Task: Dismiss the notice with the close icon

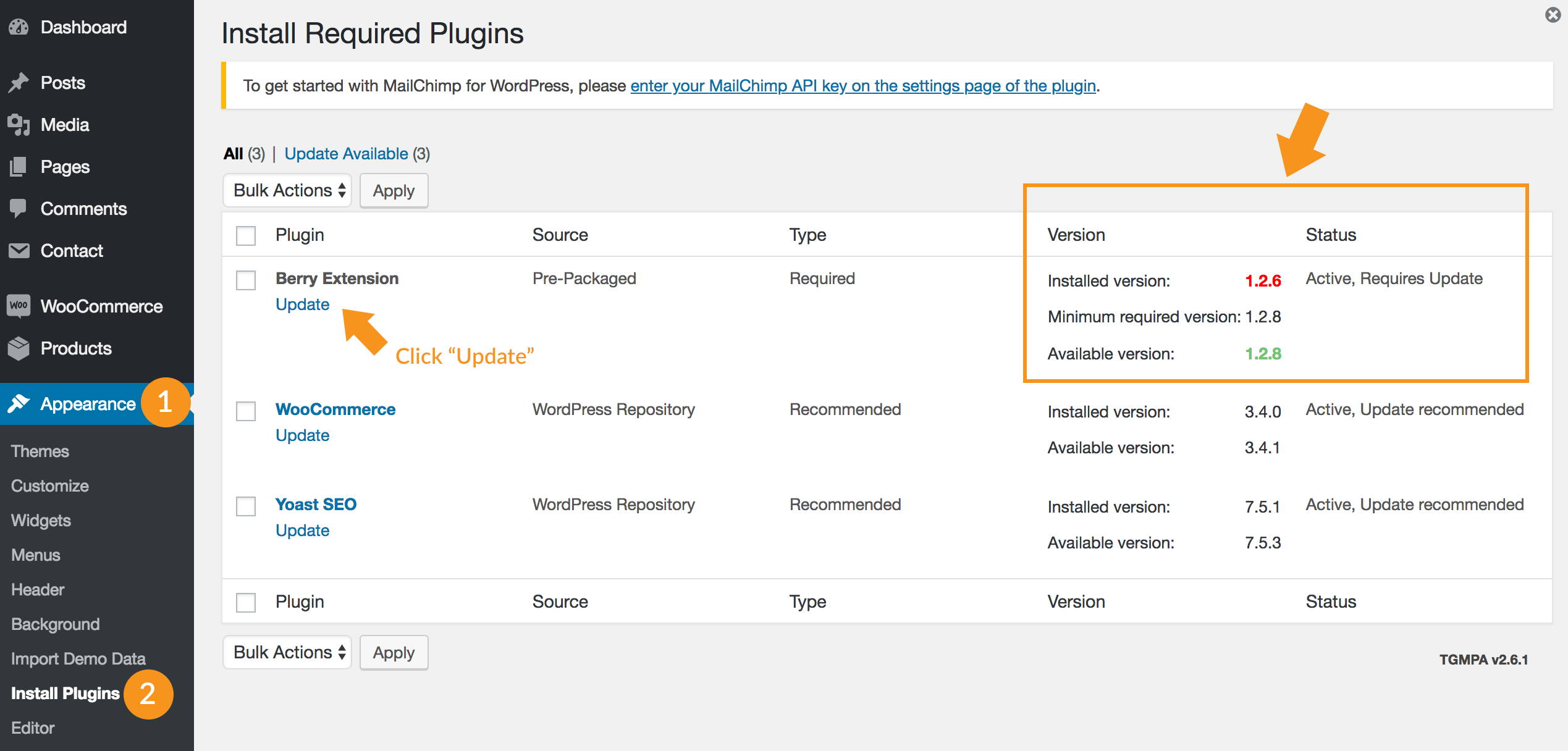Action: click(1553, 15)
